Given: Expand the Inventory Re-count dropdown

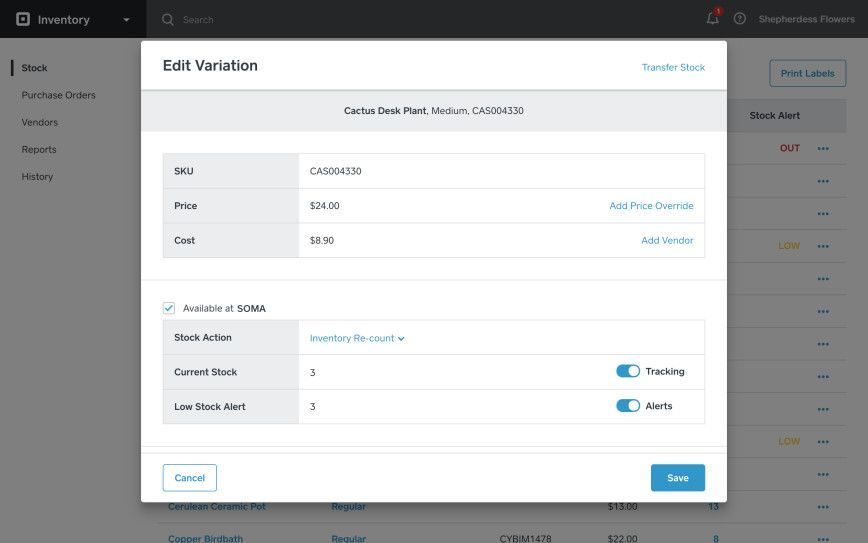Looking at the screenshot, I should pos(357,338).
